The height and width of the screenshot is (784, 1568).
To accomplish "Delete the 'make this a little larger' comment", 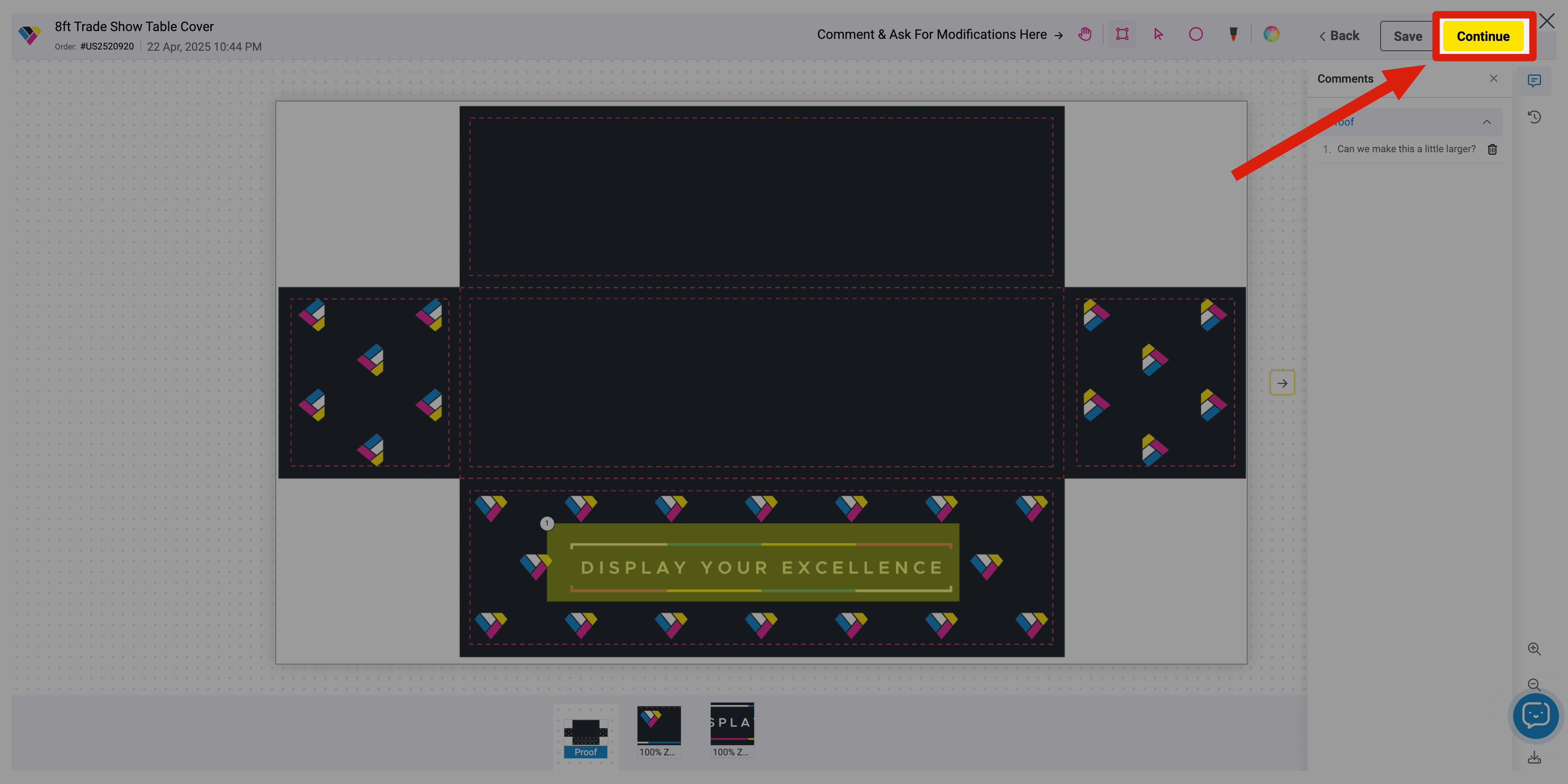I will point(1493,149).
